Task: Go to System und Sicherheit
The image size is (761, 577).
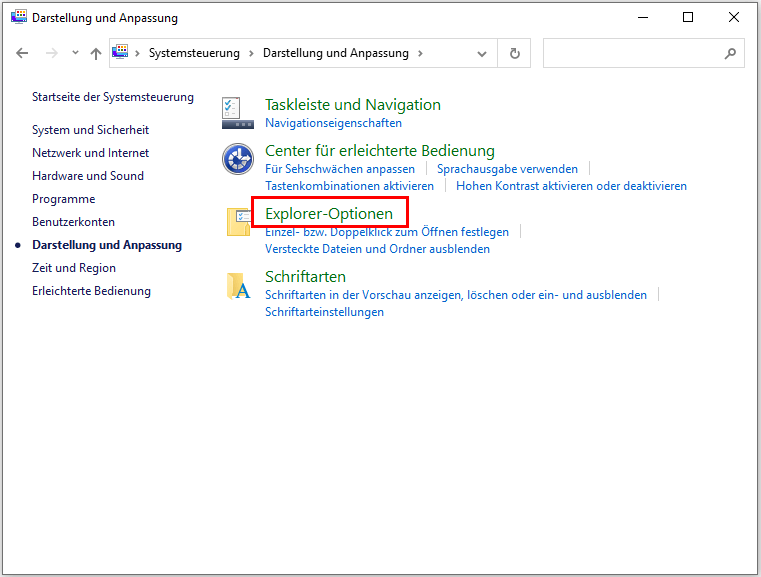Action: tap(90, 130)
